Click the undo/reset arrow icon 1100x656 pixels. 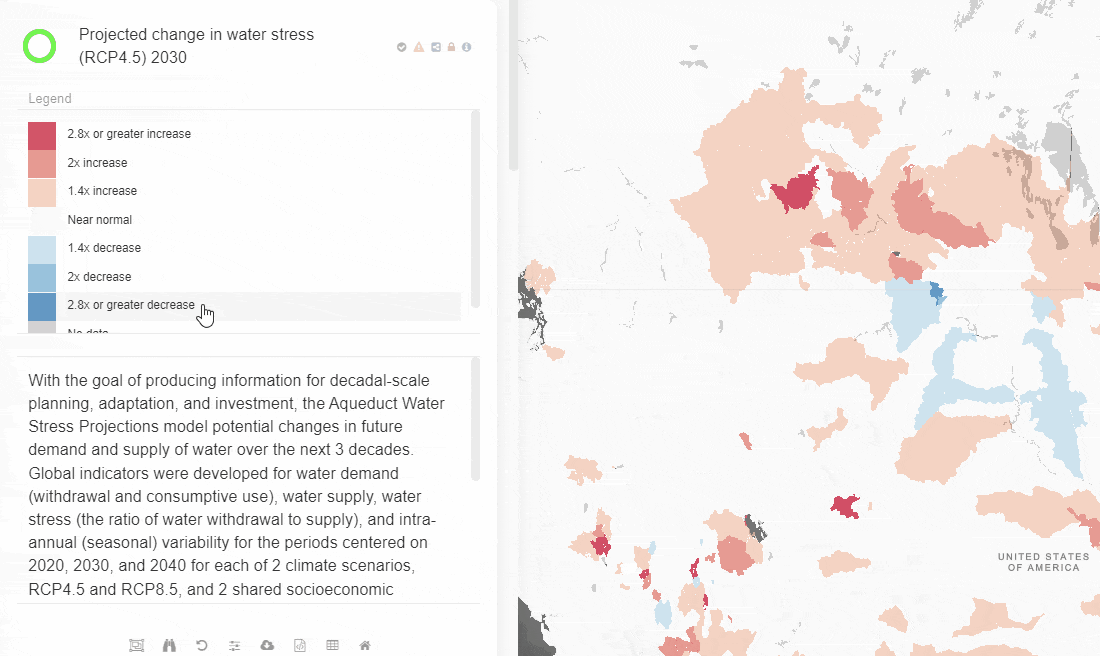click(x=202, y=646)
